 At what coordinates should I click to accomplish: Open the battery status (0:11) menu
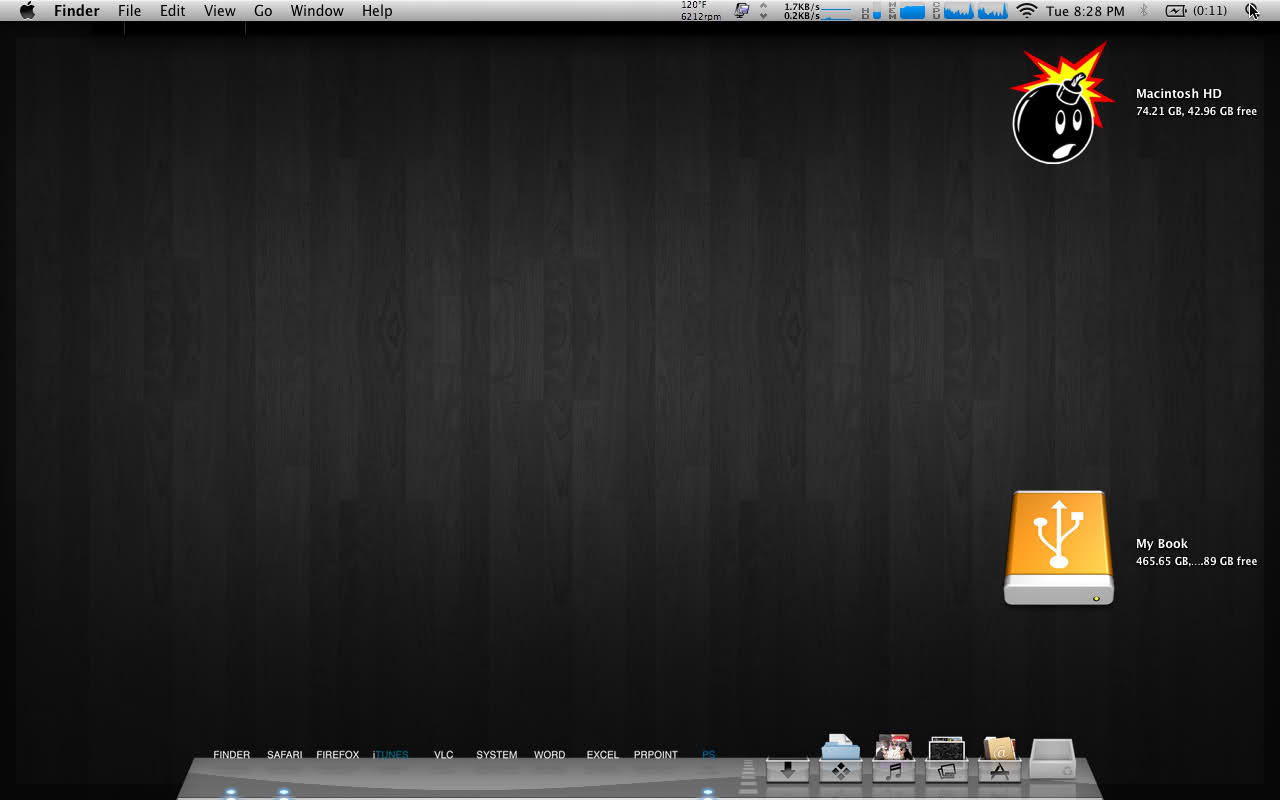(x=1196, y=11)
